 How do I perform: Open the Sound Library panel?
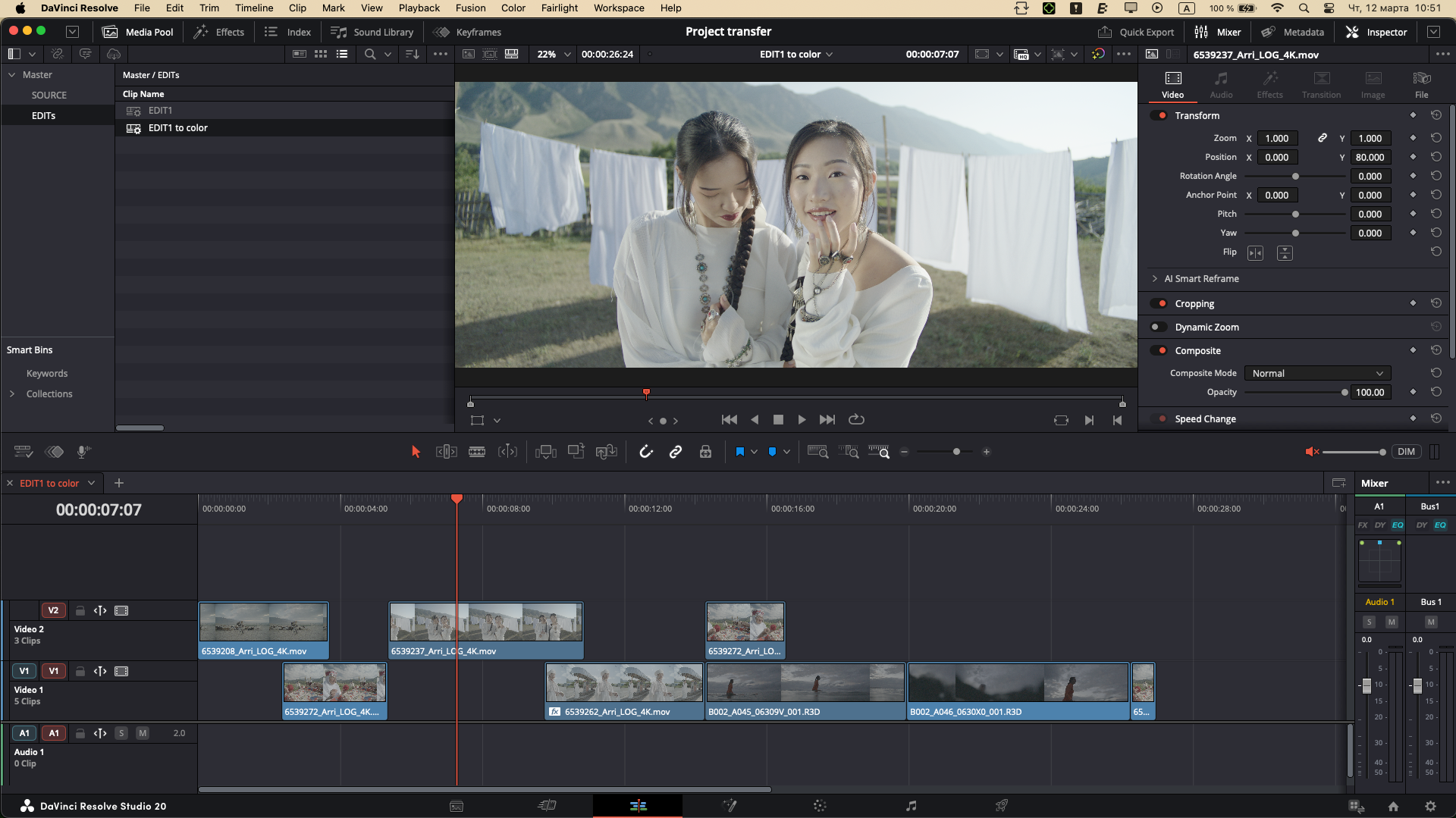point(372,32)
